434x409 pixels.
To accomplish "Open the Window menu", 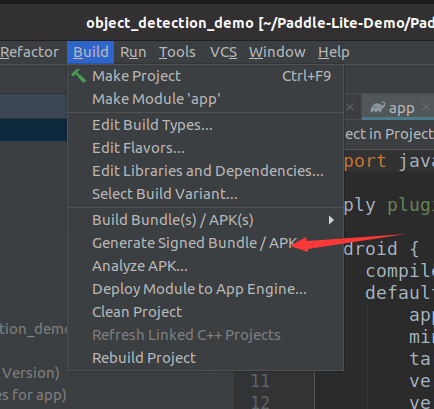I will 277,52.
